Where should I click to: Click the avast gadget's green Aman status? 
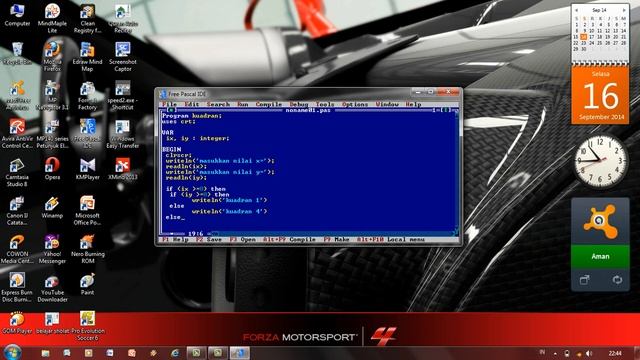[600, 256]
